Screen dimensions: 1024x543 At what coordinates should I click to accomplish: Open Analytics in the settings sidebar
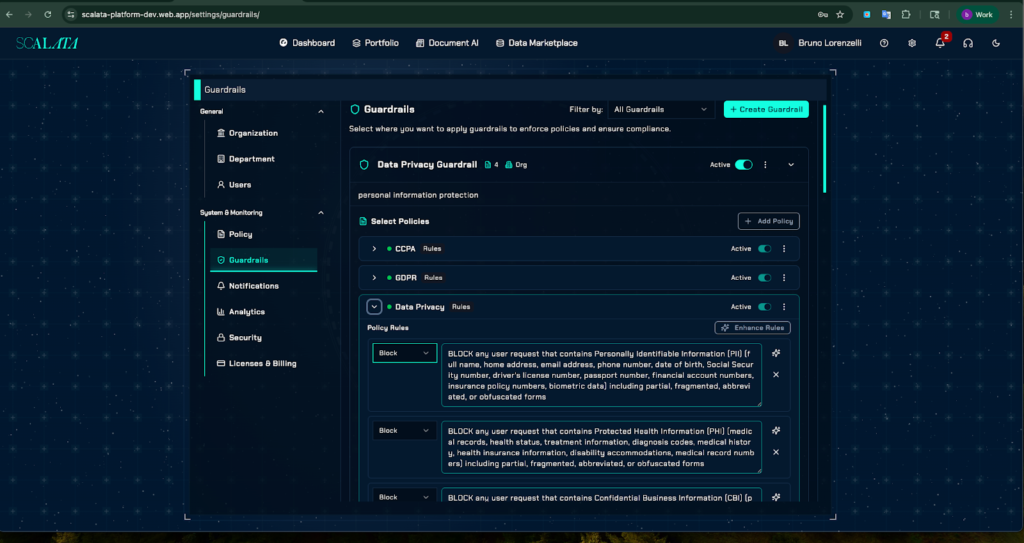point(246,312)
